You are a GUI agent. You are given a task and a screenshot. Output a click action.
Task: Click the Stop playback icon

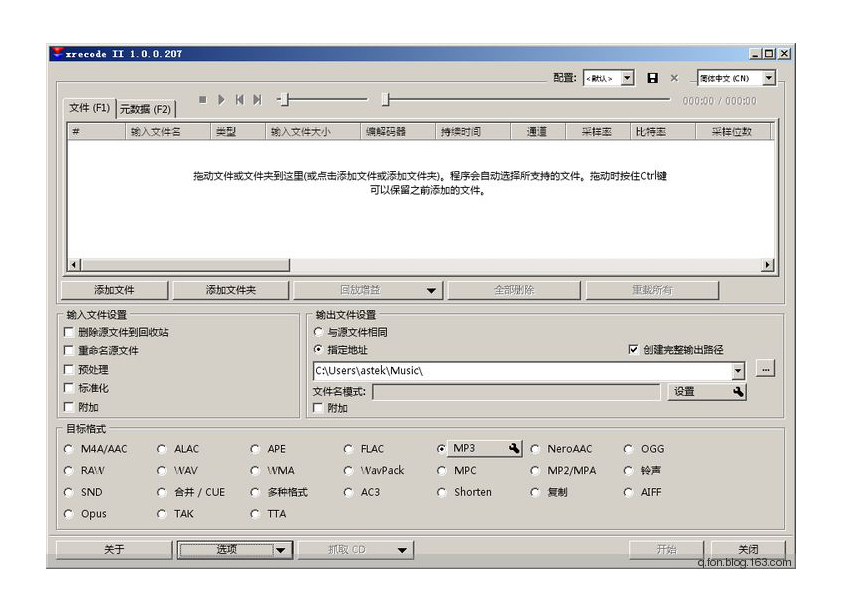pos(202,99)
